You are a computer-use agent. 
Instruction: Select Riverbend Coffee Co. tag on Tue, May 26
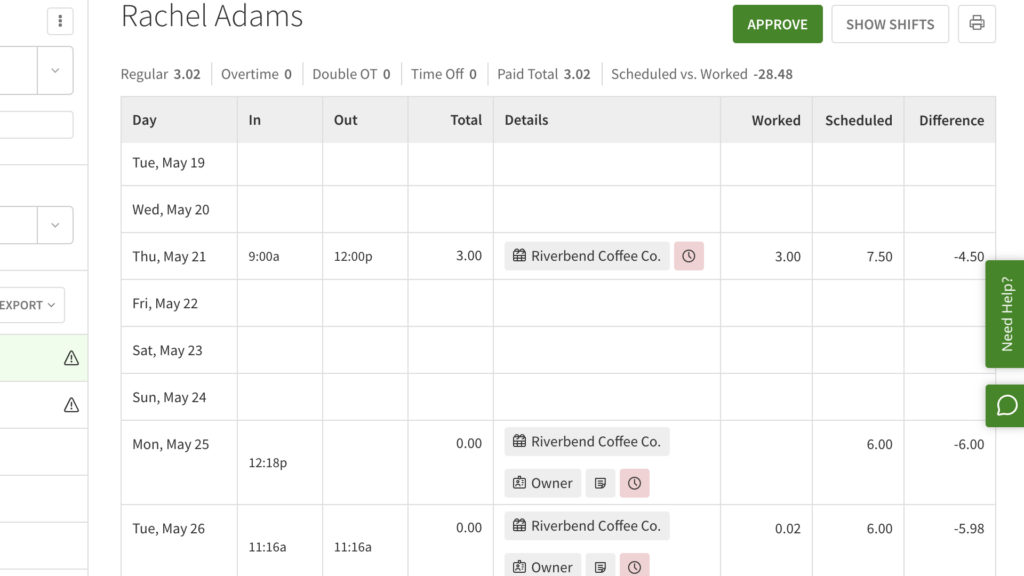click(586, 526)
